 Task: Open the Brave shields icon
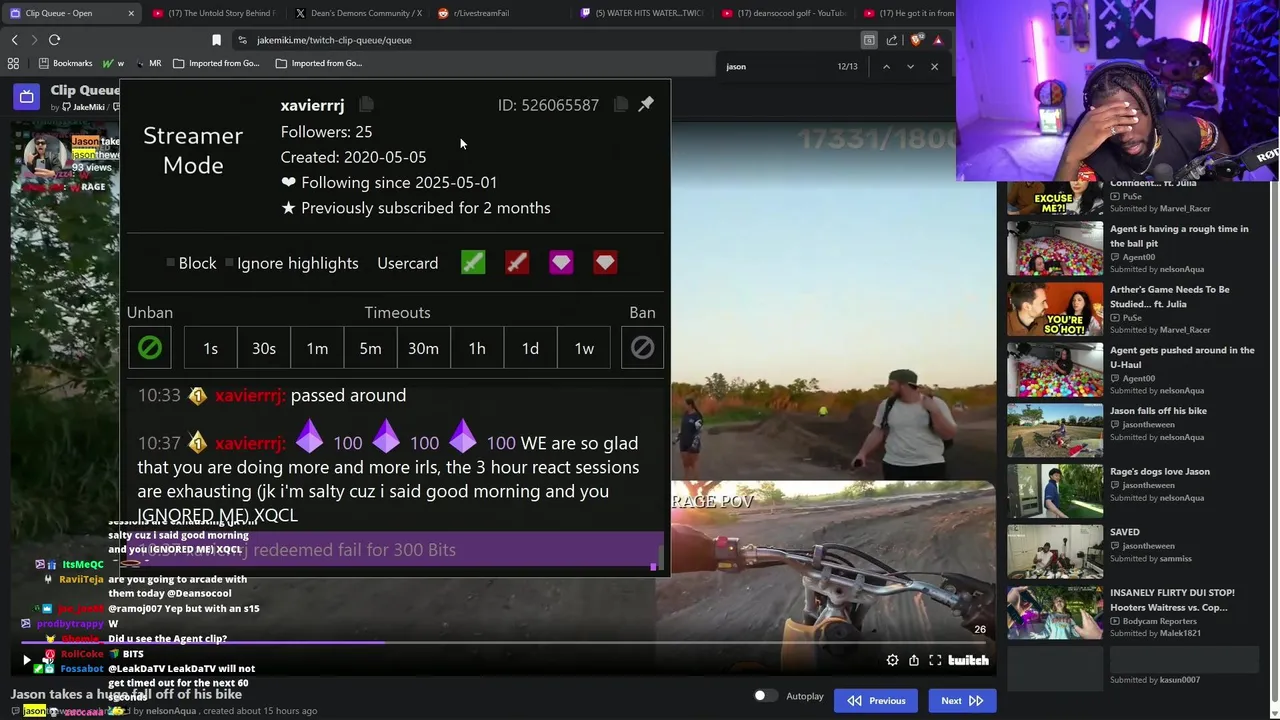tap(916, 40)
